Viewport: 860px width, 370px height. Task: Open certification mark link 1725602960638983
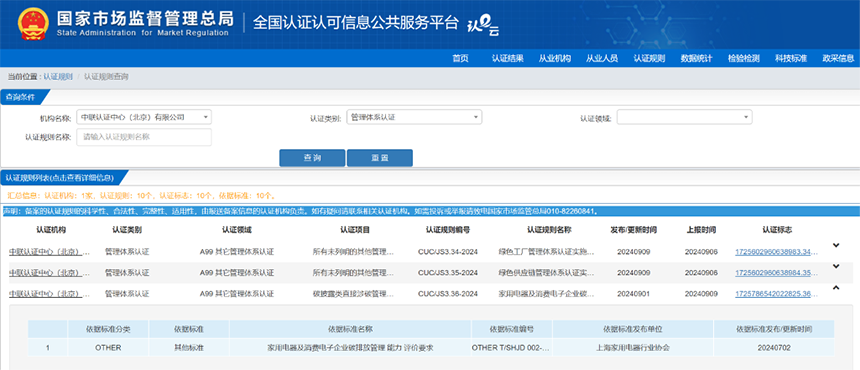[777, 252]
